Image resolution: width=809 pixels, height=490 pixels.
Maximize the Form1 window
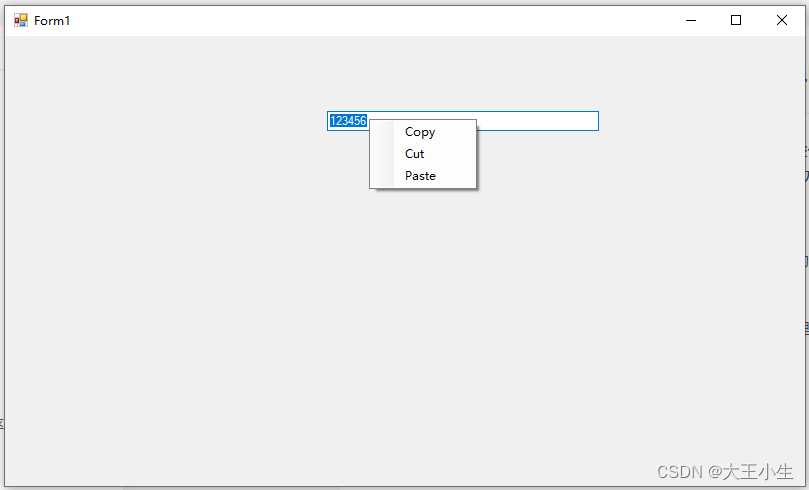click(x=736, y=20)
